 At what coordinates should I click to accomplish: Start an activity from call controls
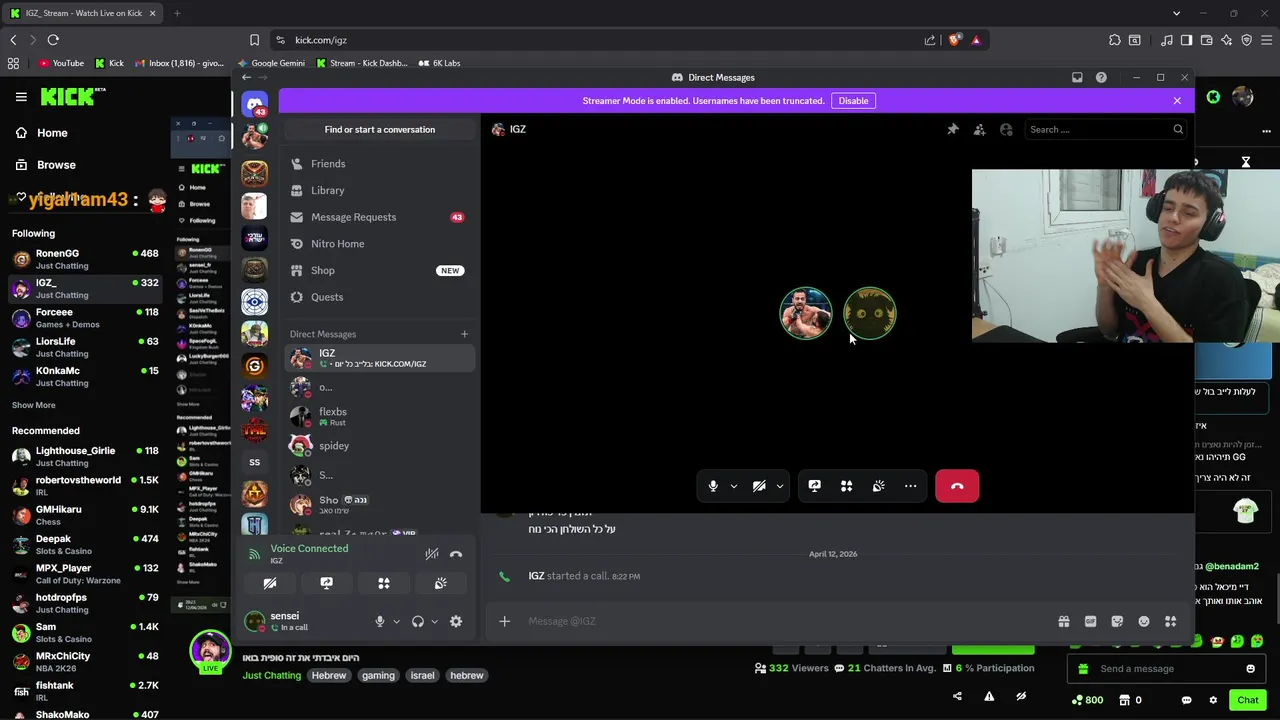846,486
